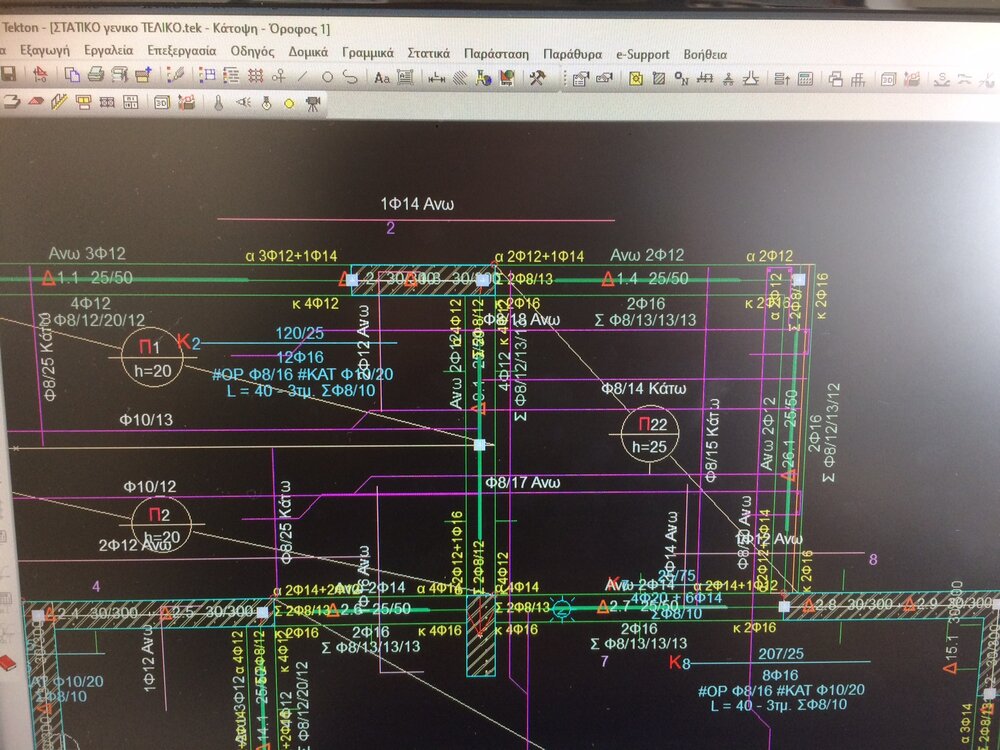Viewport: 1000px width, 750px height.
Task: Select slab Π1 h=20 circle on drawing
Action: pyautogui.click(x=150, y=355)
